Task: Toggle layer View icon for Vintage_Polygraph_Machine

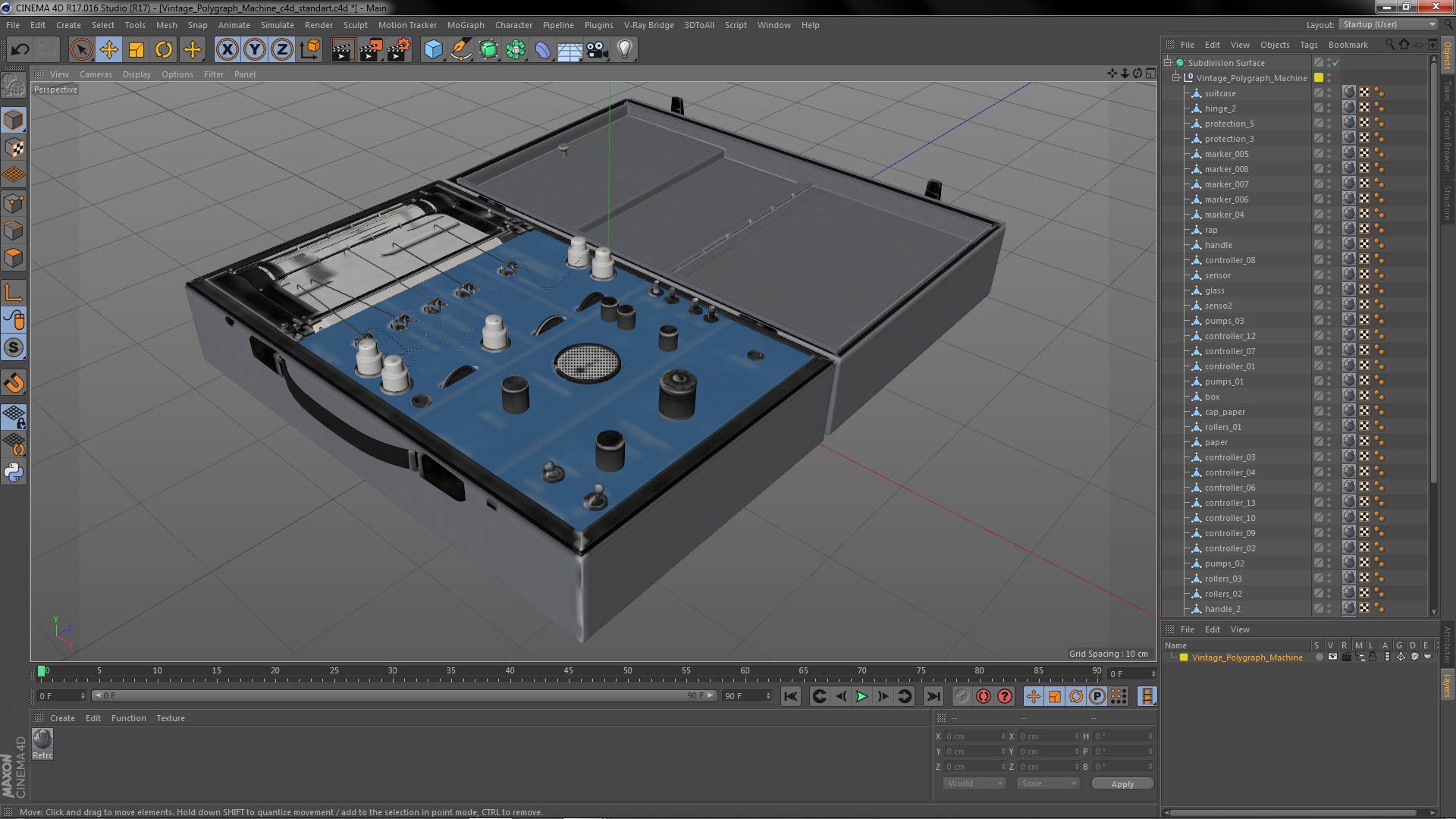Action: pyautogui.click(x=1332, y=657)
